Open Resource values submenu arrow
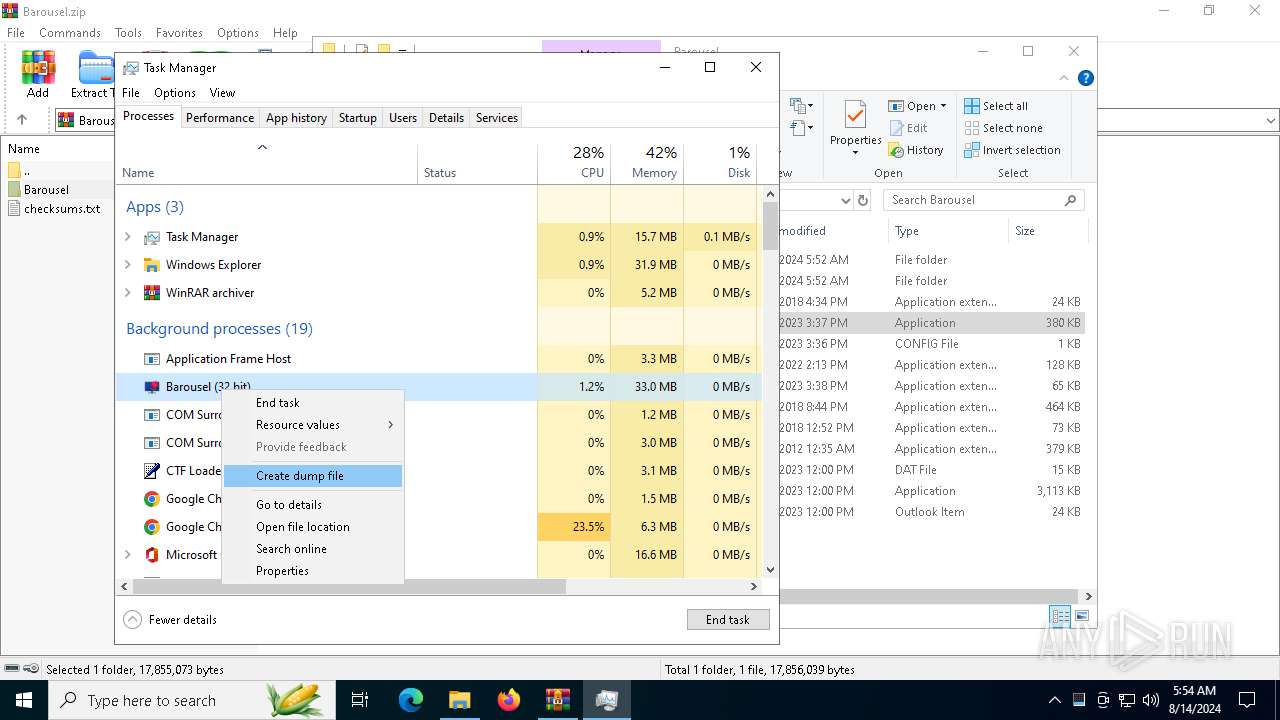 click(390, 425)
